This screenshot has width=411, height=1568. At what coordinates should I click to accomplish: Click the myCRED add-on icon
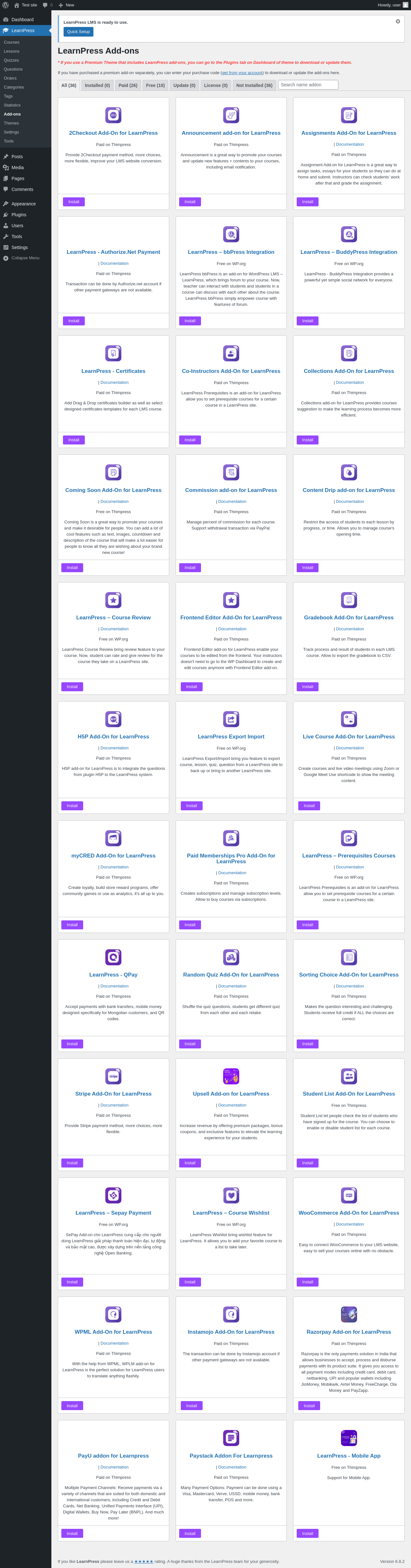113,838
